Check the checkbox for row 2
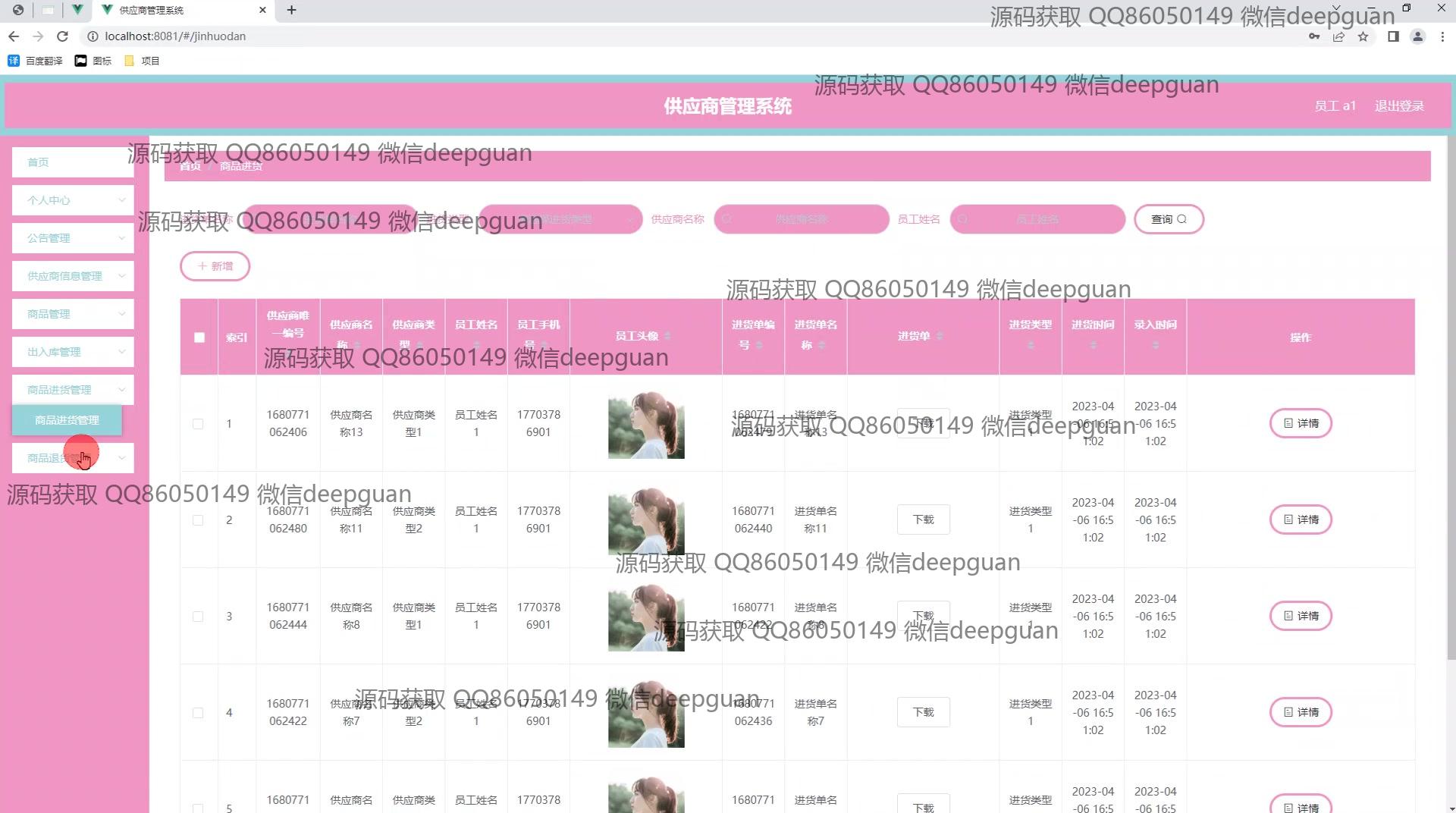The height and width of the screenshot is (813, 1456). [x=198, y=520]
